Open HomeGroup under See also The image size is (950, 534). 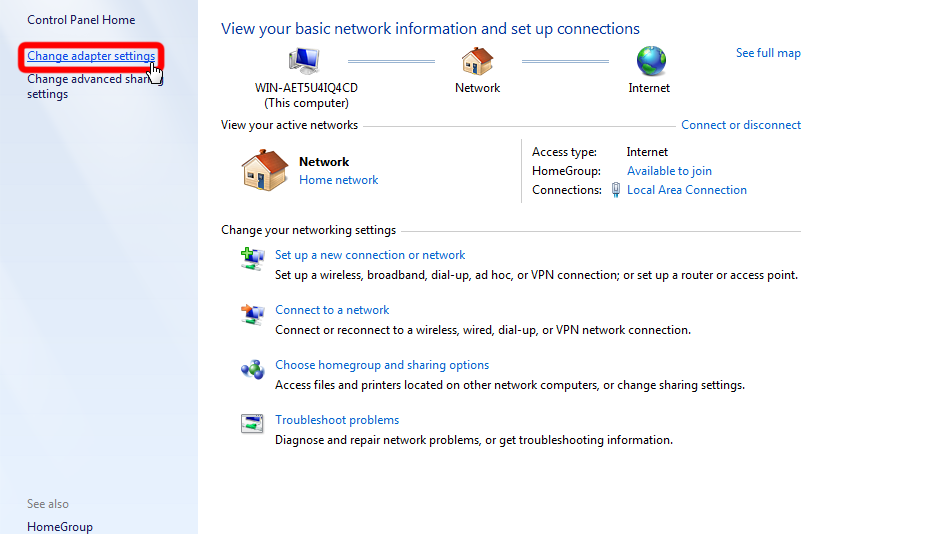[60, 526]
